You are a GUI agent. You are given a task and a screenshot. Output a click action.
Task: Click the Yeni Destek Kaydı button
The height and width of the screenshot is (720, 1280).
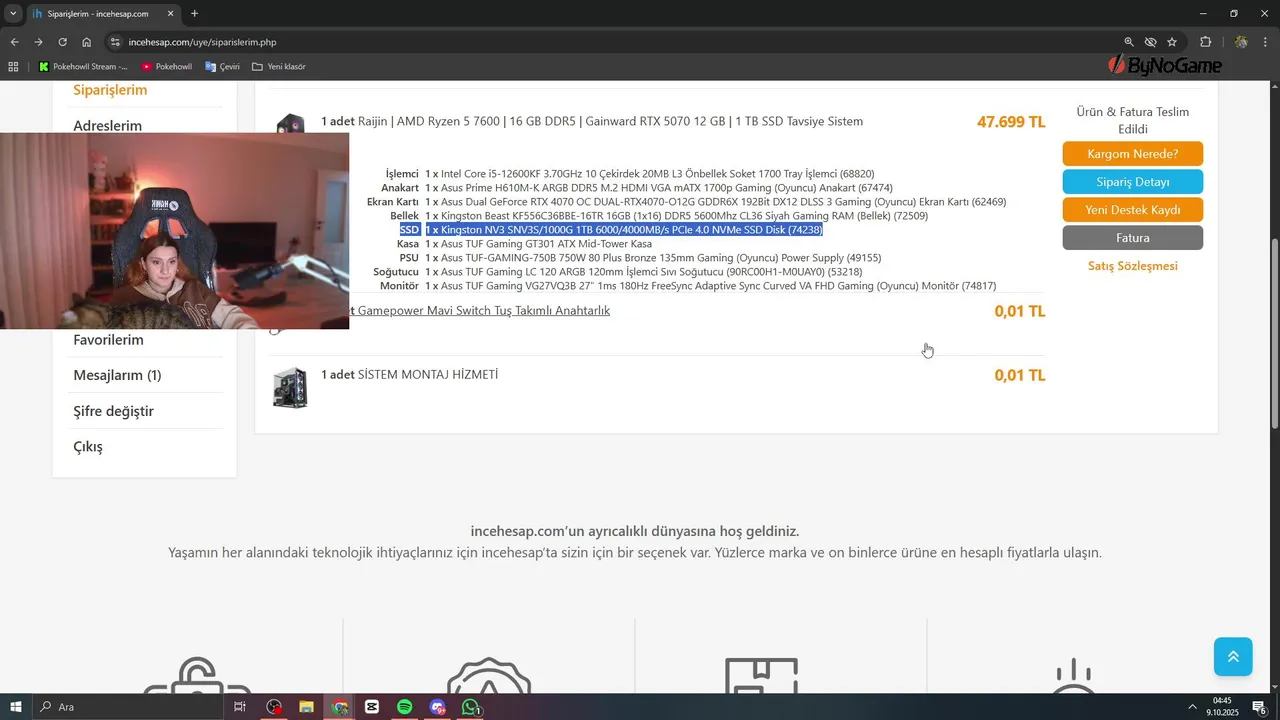coord(1132,210)
